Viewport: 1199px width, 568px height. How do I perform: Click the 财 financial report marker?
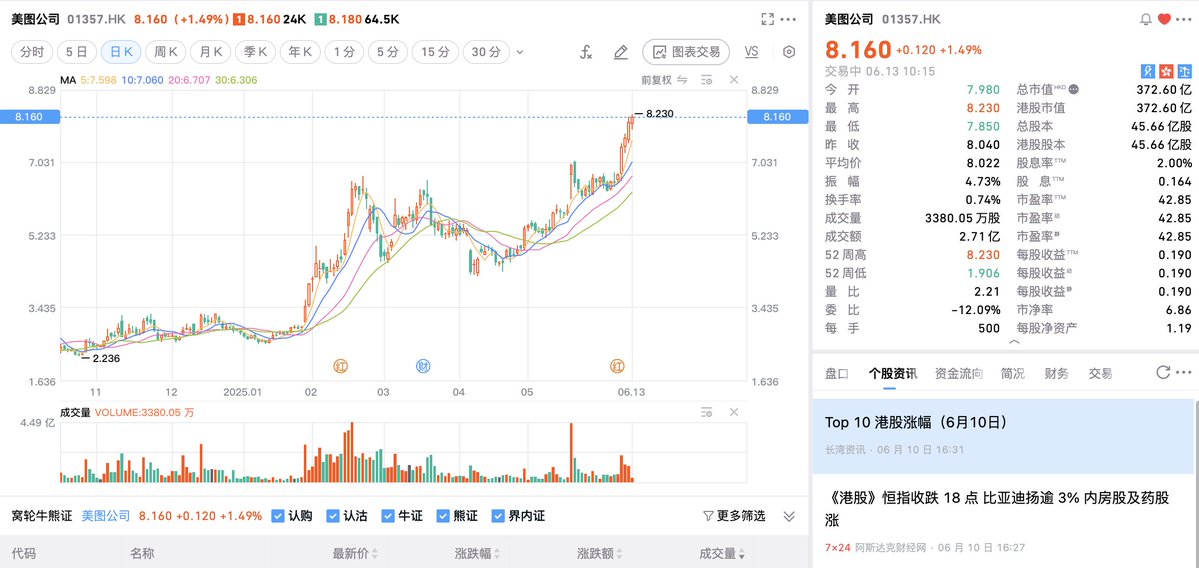[x=423, y=366]
